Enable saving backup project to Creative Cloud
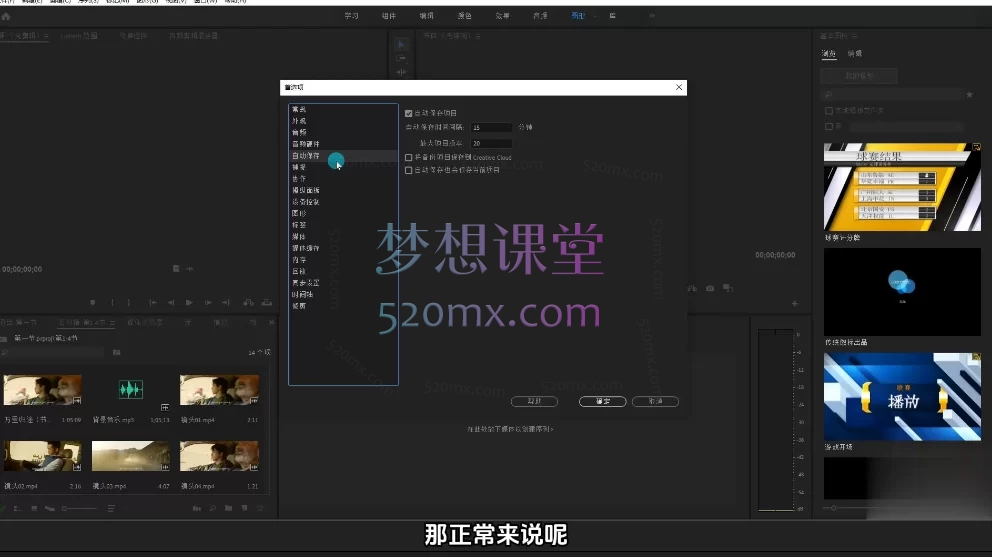This screenshot has width=992, height=557. click(x=408, y=157)
